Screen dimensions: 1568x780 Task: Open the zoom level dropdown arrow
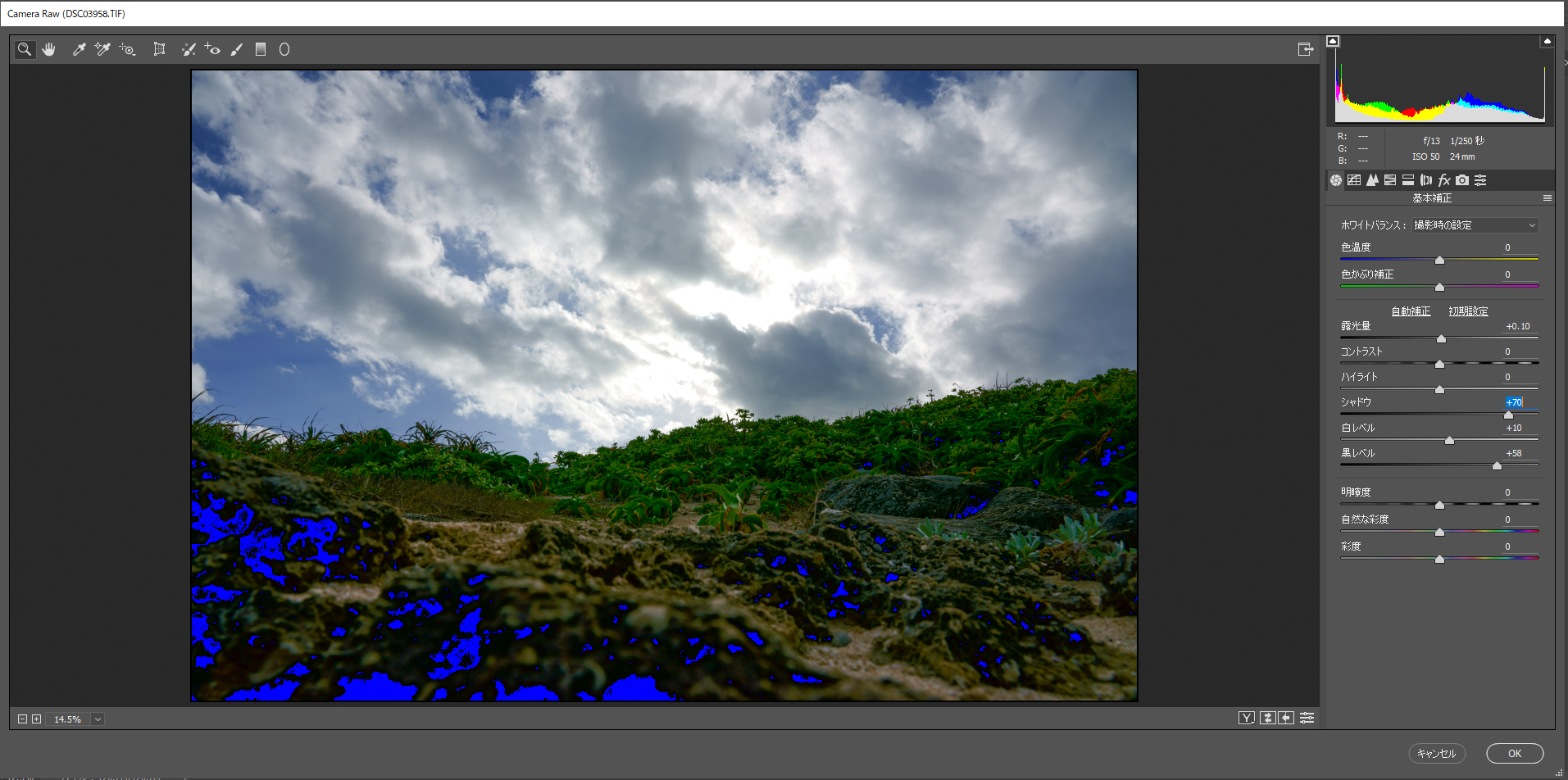coord(98,719)
